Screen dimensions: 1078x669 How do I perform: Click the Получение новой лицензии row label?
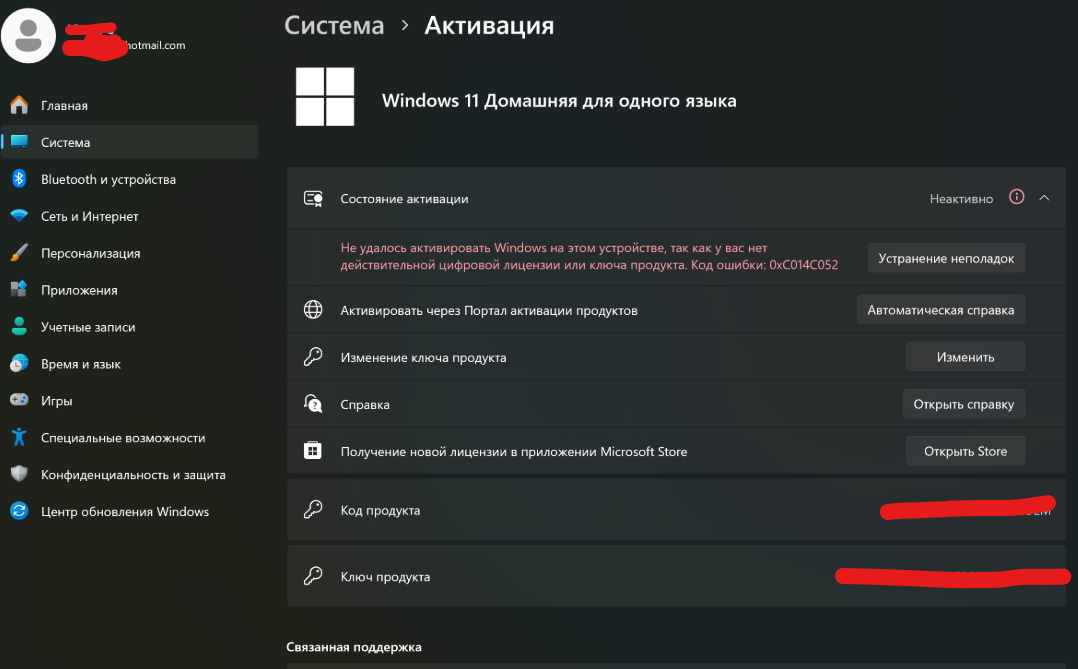514,452
